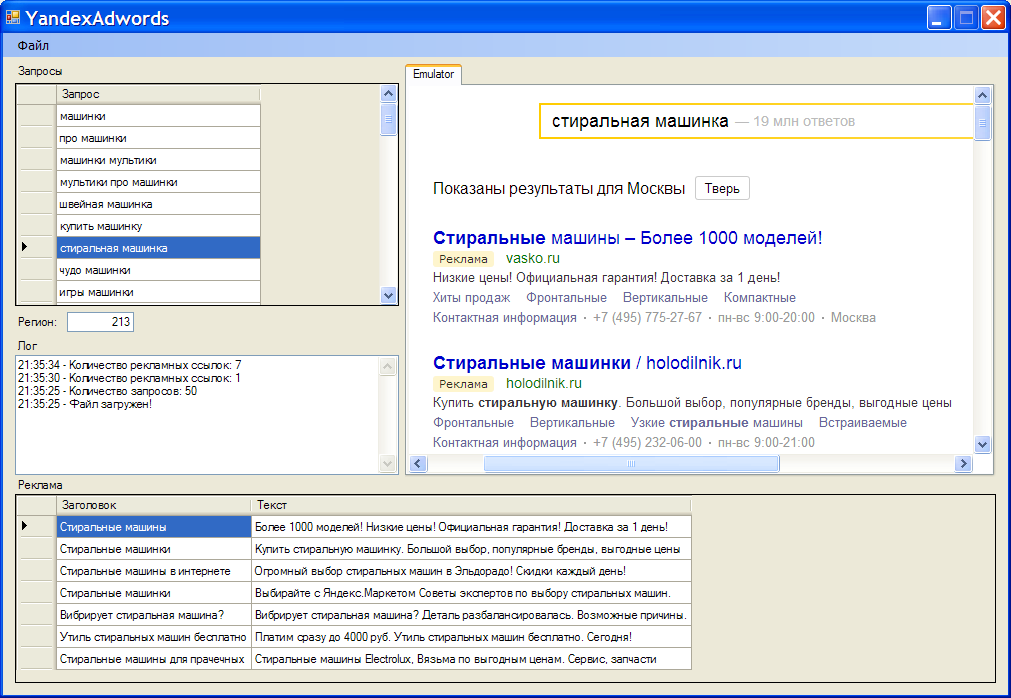Select the 'про машинки' query row
The width and height of the screenshot is (1011, 698).
click(x=158, y=138)
